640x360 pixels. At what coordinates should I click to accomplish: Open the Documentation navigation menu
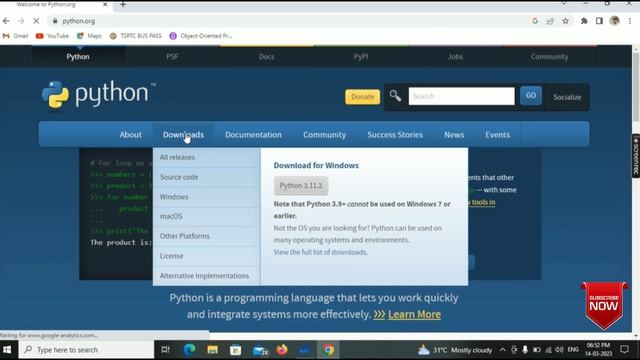pyautogui.click(x=253, y=135)
